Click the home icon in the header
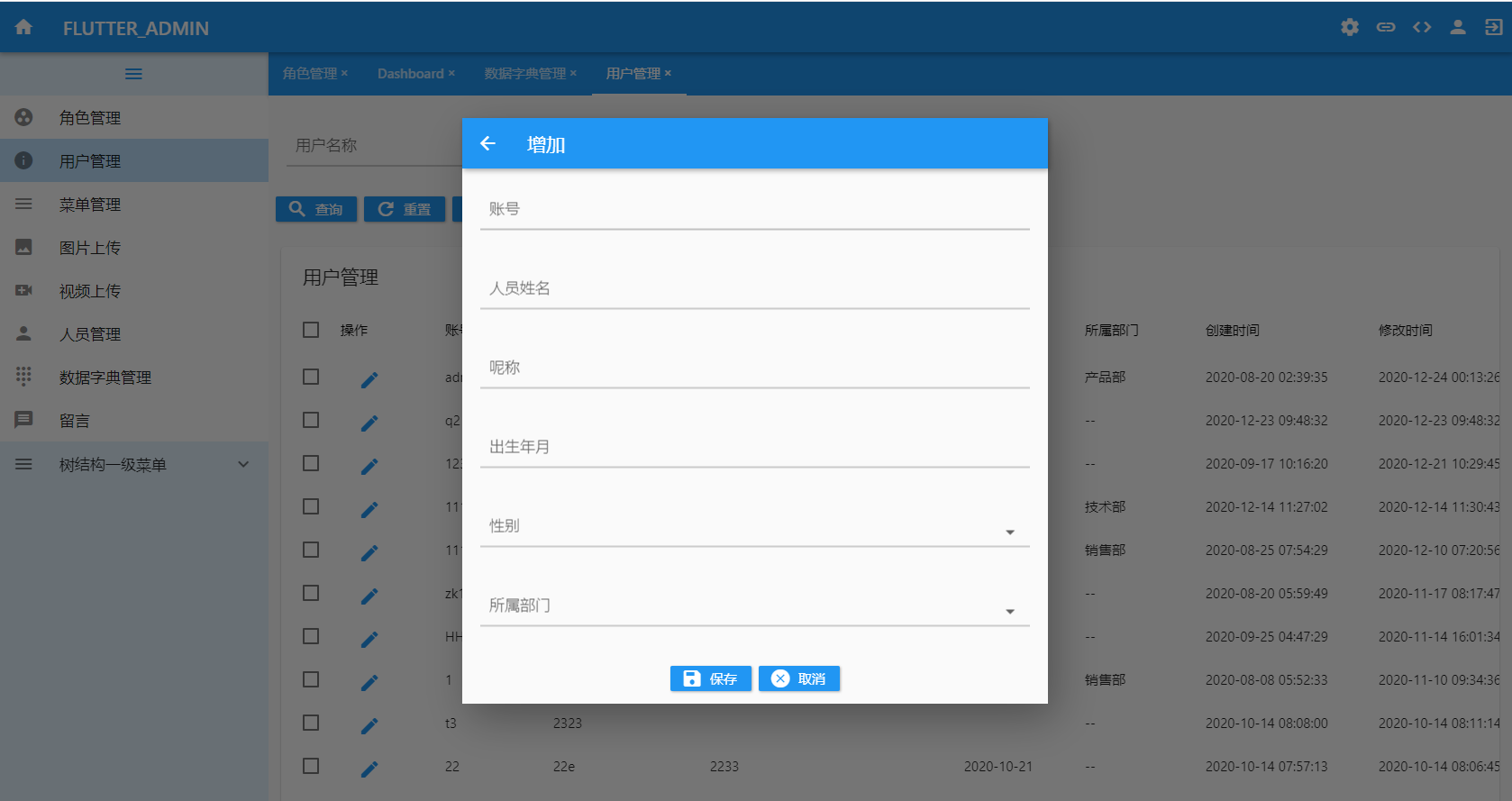 [24, 27]
